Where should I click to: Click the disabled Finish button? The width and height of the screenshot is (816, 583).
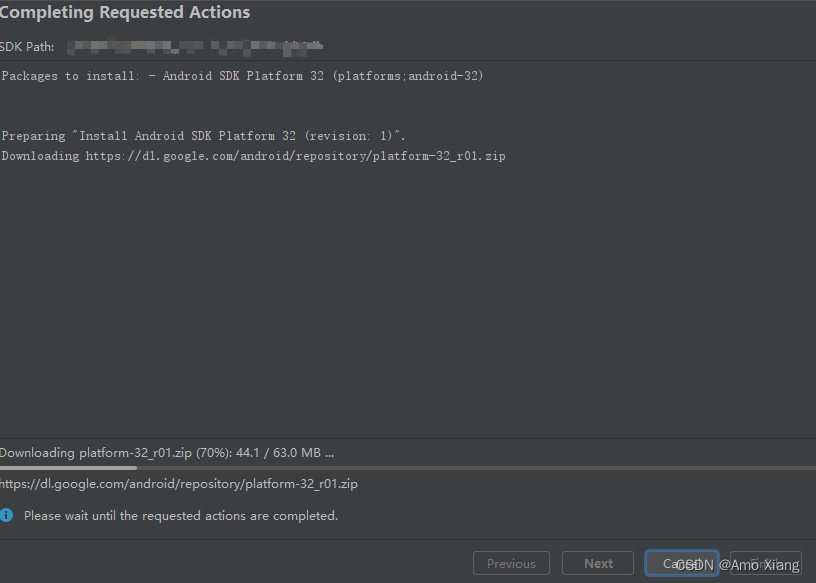(x=766, y=563)
